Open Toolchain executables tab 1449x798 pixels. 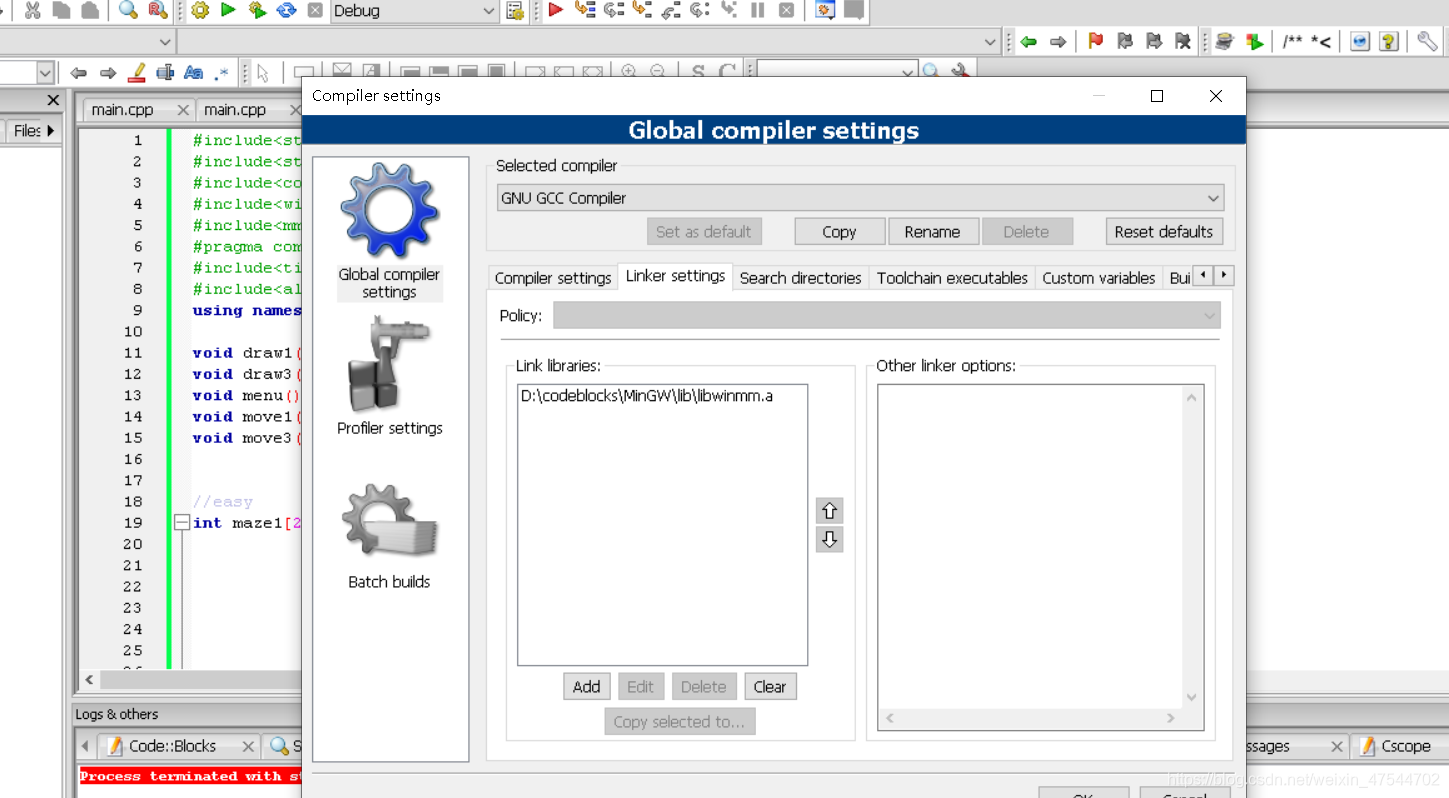(x=952, y=278)
